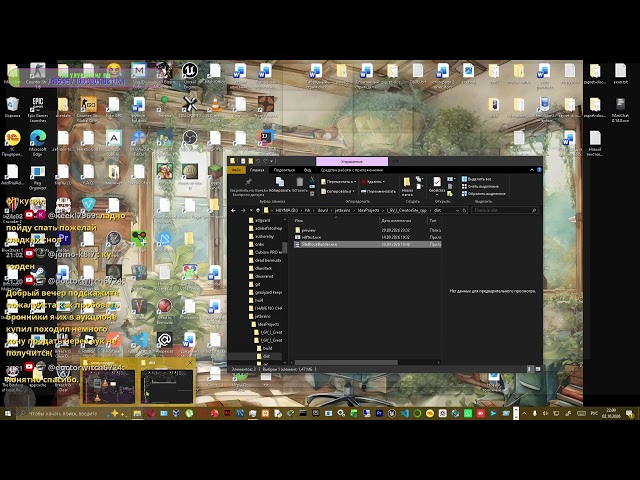Click the Explorer search field
Image resolution: width=640 pixels, height=480 pixels.
coord(504,211)
